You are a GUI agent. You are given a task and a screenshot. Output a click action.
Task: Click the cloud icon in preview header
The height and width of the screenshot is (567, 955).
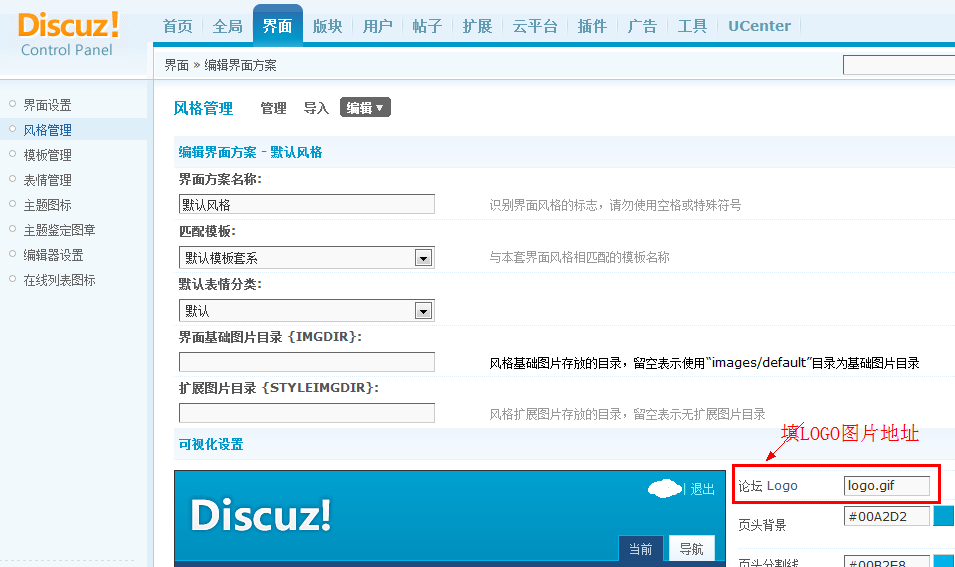pyautogui.click(x=664, y=488)
